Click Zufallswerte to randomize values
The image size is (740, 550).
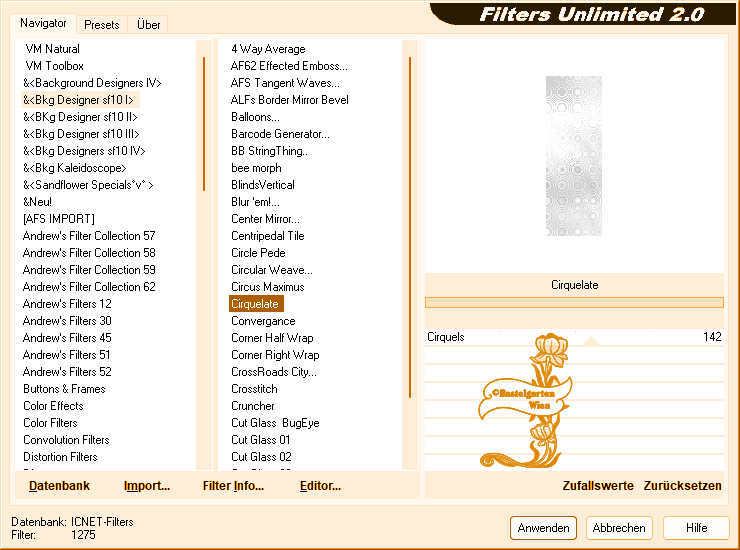[x=598, y=486]
